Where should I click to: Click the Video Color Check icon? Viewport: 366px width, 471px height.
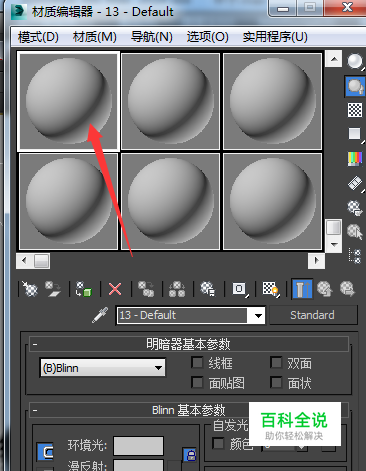[x=355, y=159]
